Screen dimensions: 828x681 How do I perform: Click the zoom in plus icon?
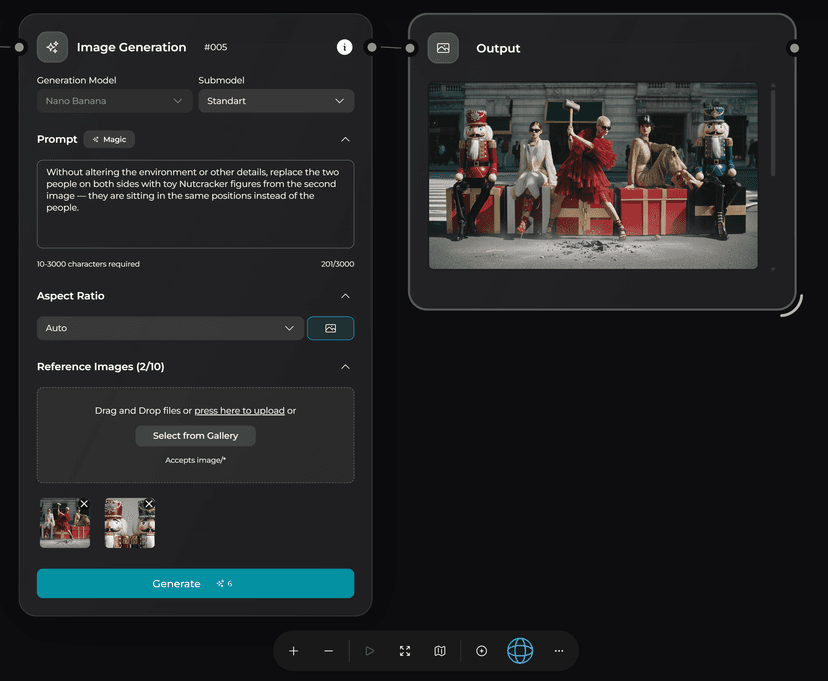point(293,651)
